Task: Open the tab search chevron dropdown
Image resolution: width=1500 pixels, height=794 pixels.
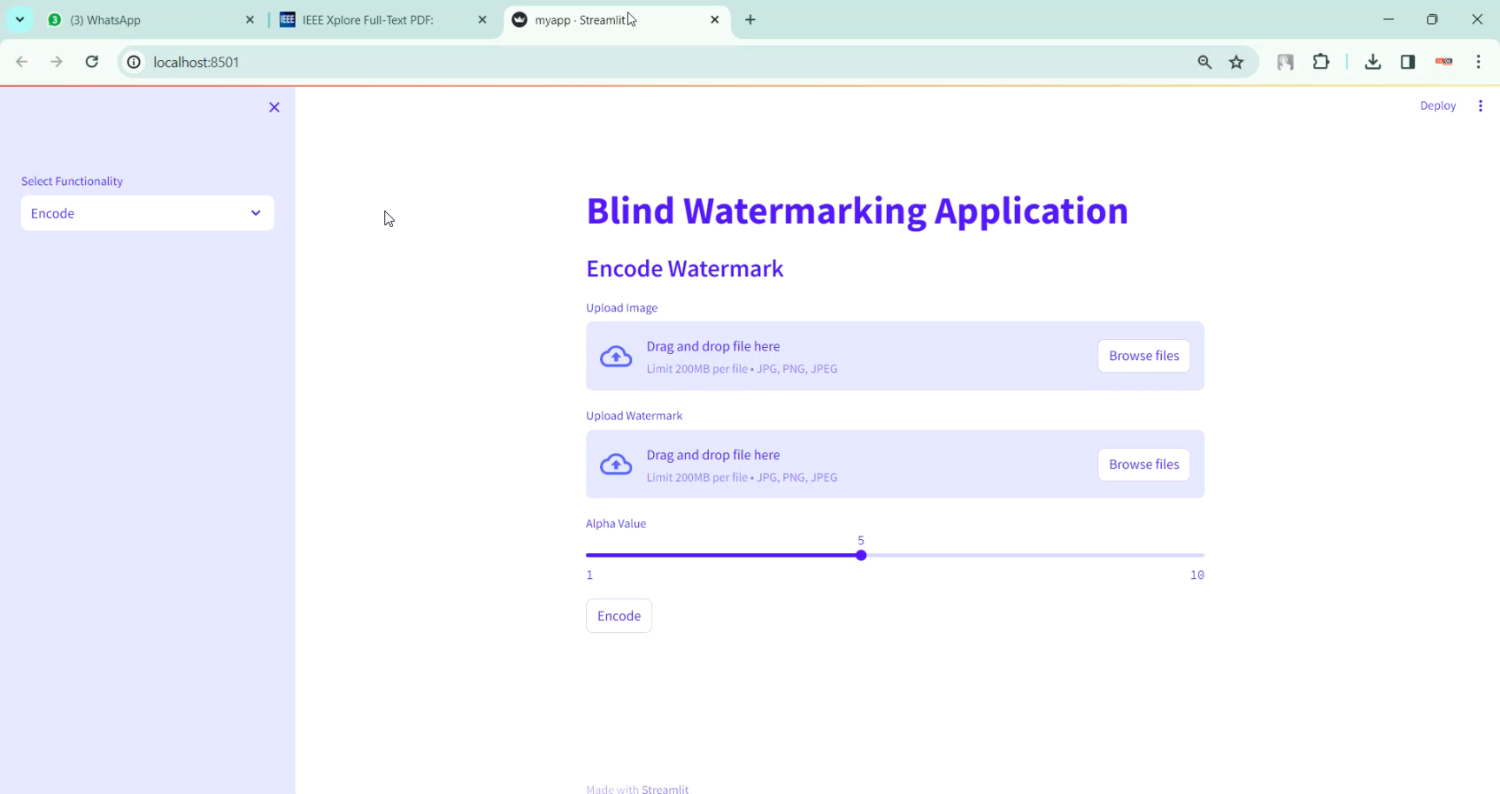Action: pyautogui.click(x=20, y=20)
